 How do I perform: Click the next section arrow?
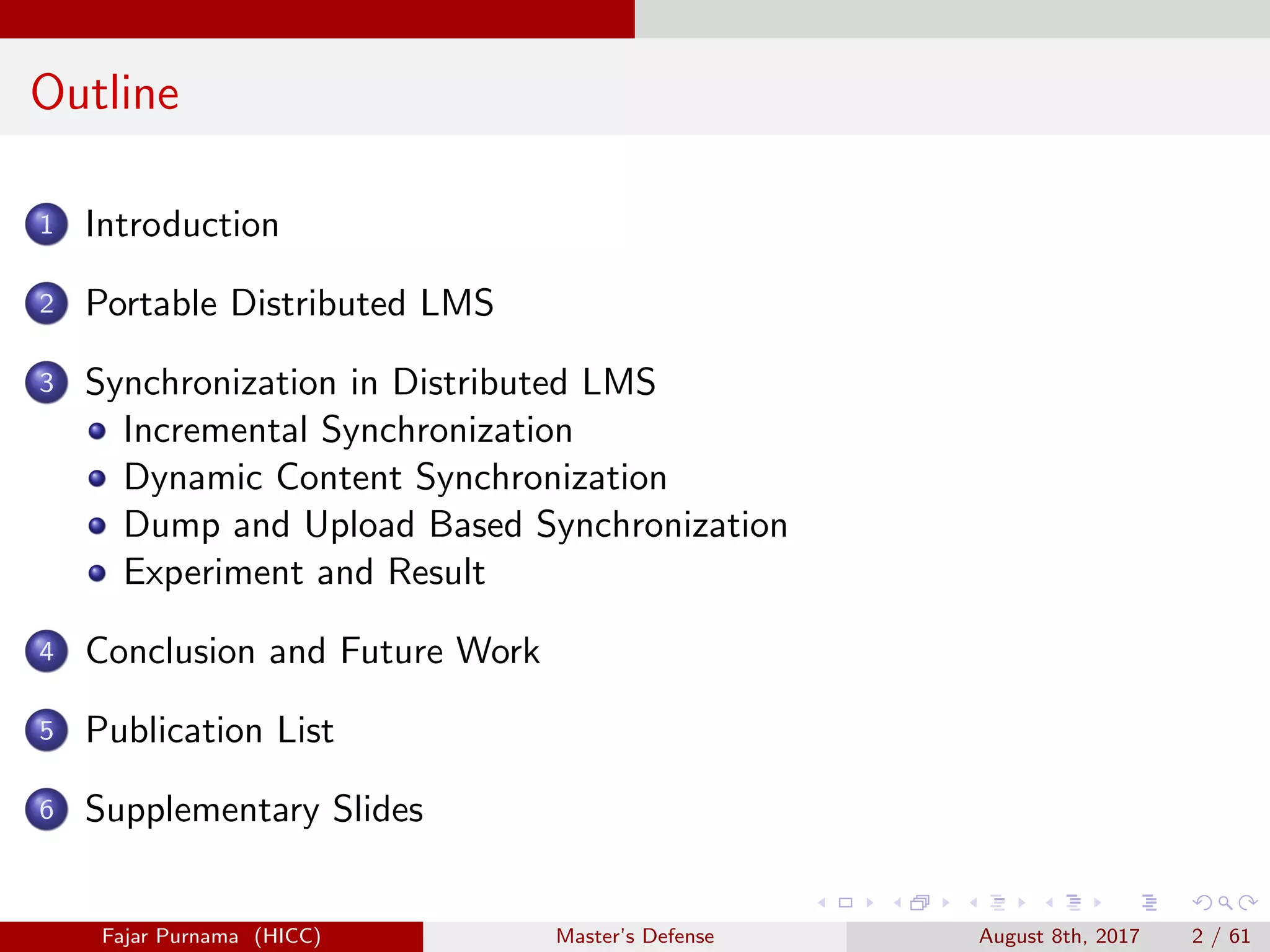point(1098,903)
